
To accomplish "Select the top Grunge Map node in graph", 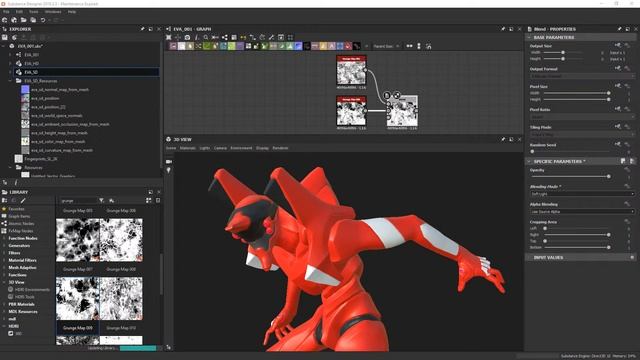I will 351,70.
